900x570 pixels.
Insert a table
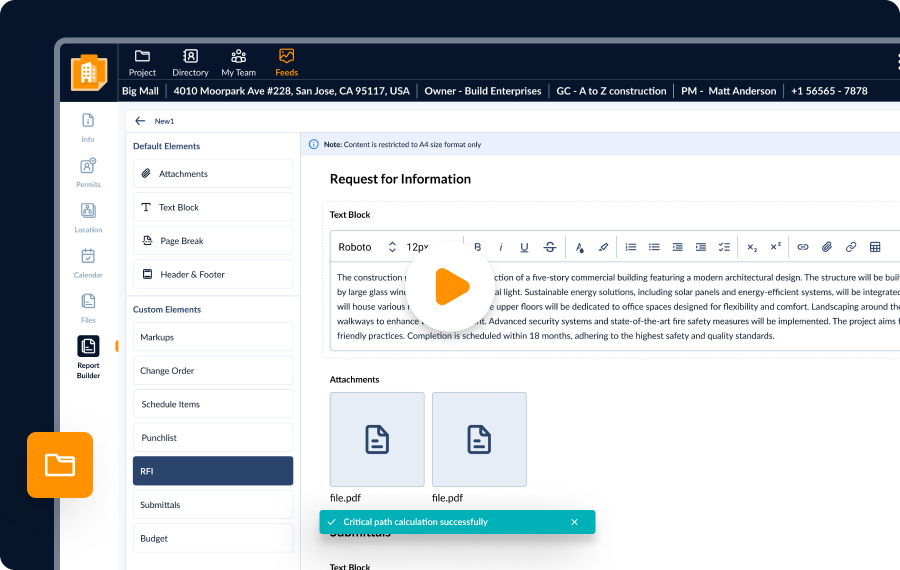pyautogui.click(x=875, y=247)
